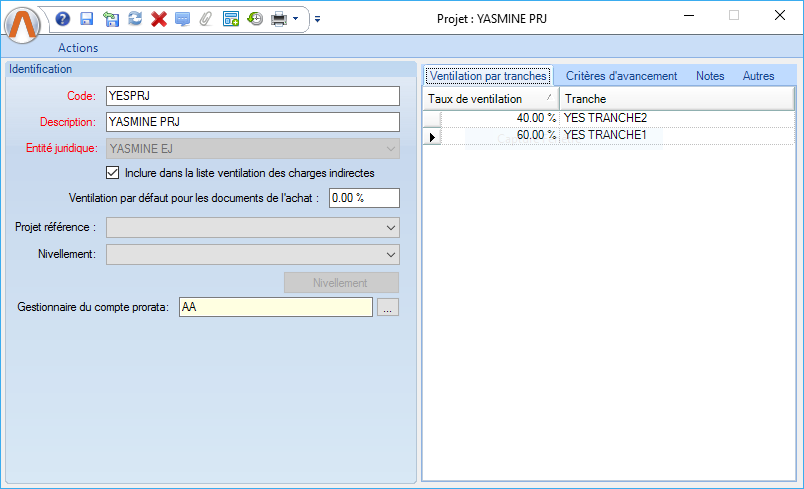Open the print options dropdown arrow
This screenshot has width=804, height=489.
tap(296, 19)
